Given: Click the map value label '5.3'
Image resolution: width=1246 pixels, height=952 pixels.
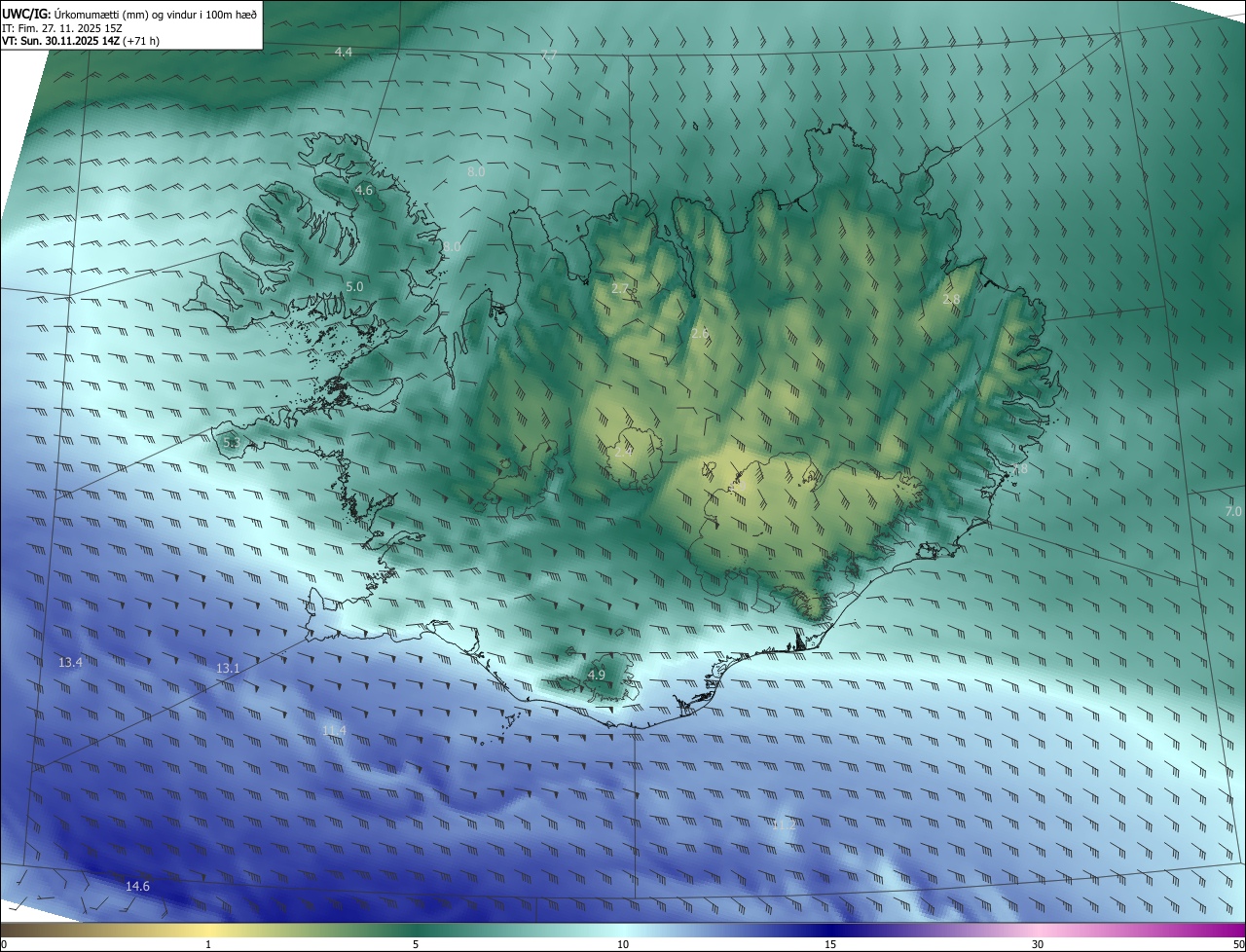Looking at the screenshot, I should pyautogui.click(x=232, y=443).
